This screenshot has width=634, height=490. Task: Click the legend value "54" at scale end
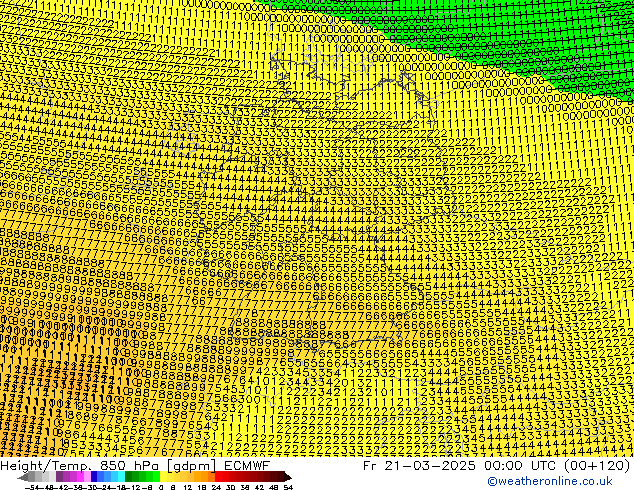coord(288,487)
